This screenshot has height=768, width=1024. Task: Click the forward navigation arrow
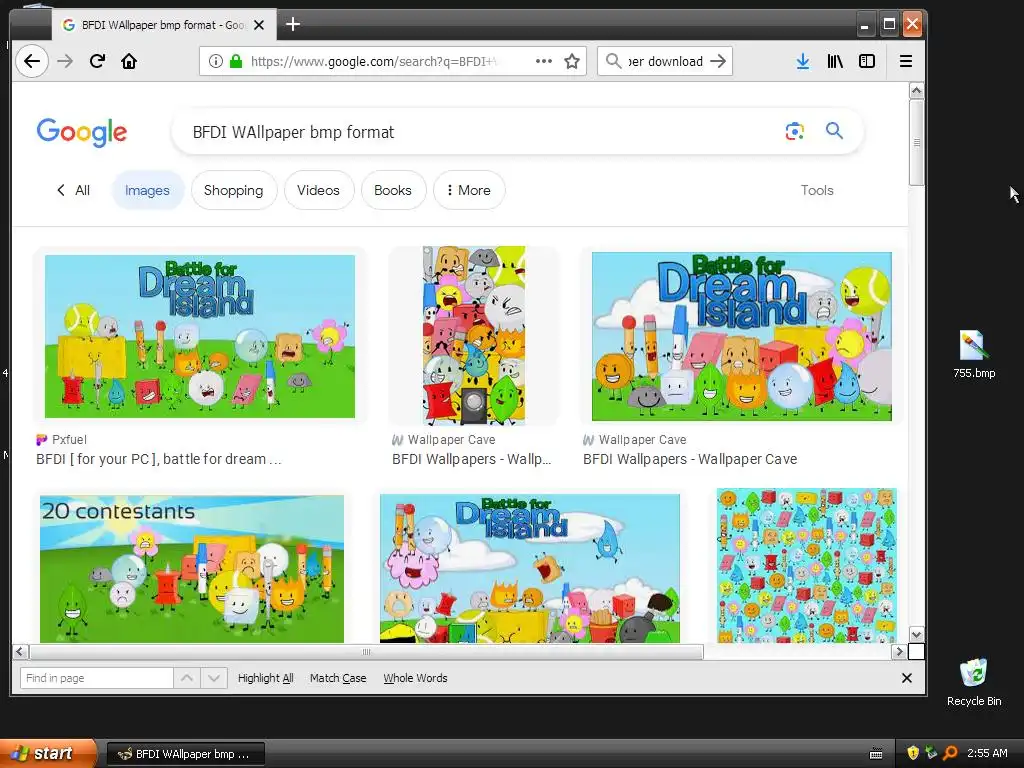point(65,61)
